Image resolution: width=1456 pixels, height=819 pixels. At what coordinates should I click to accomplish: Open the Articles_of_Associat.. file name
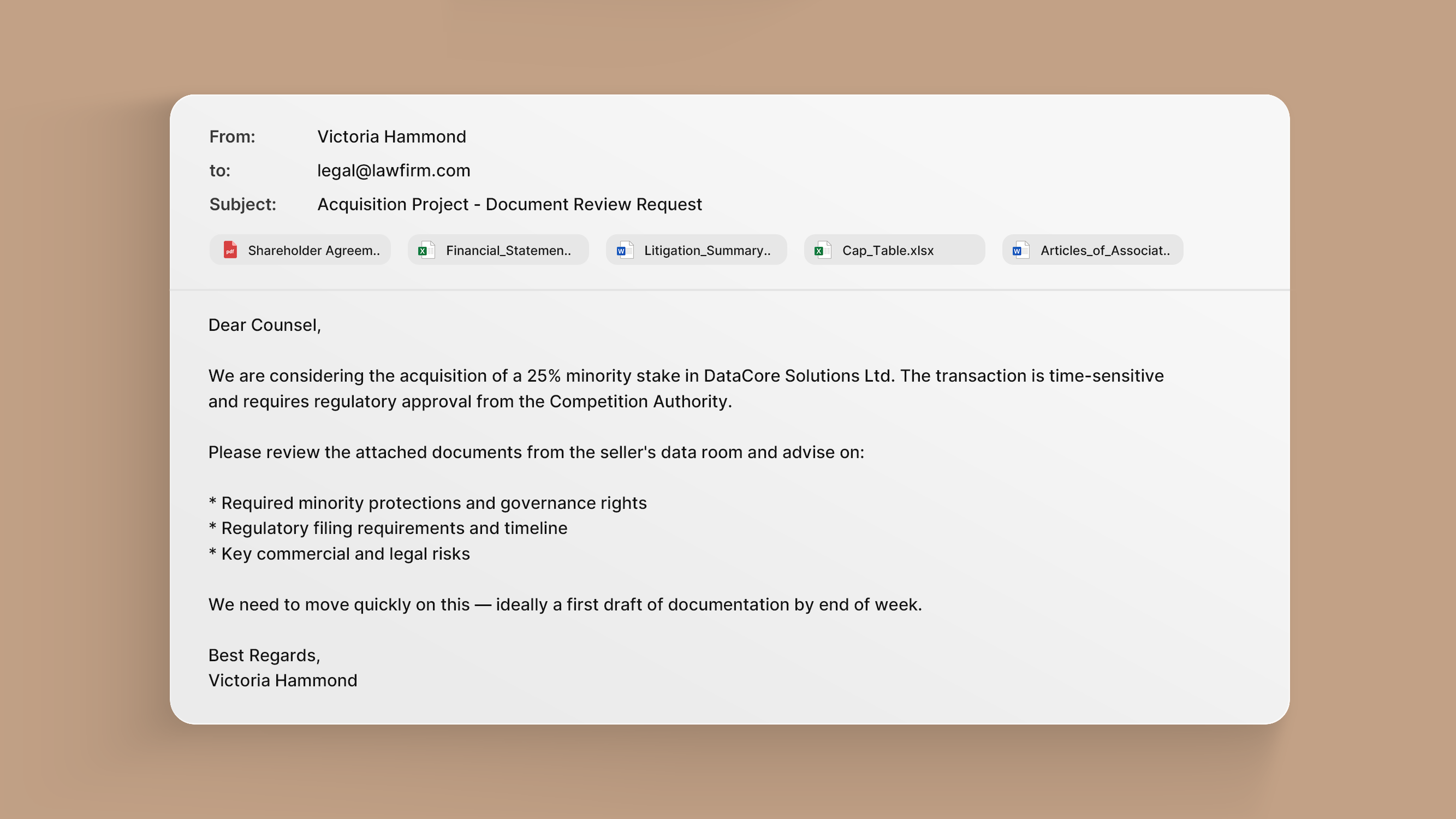tap(1105, 250)
